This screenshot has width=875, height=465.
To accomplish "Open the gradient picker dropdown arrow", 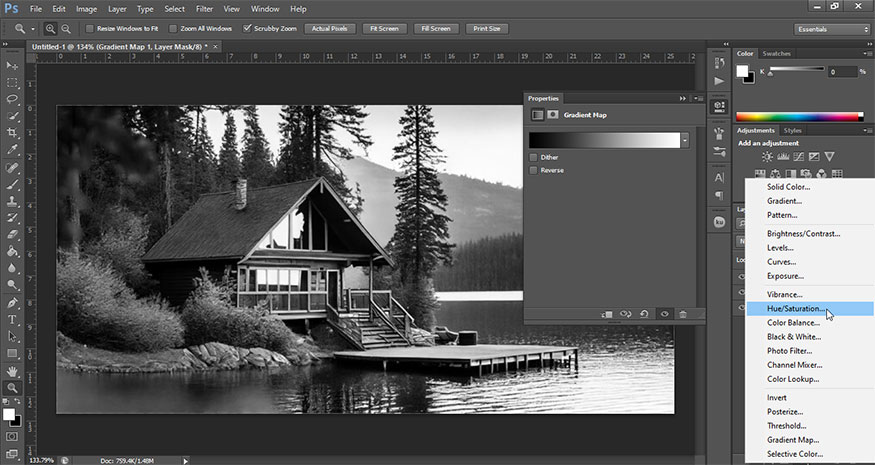I will point(685,140).
